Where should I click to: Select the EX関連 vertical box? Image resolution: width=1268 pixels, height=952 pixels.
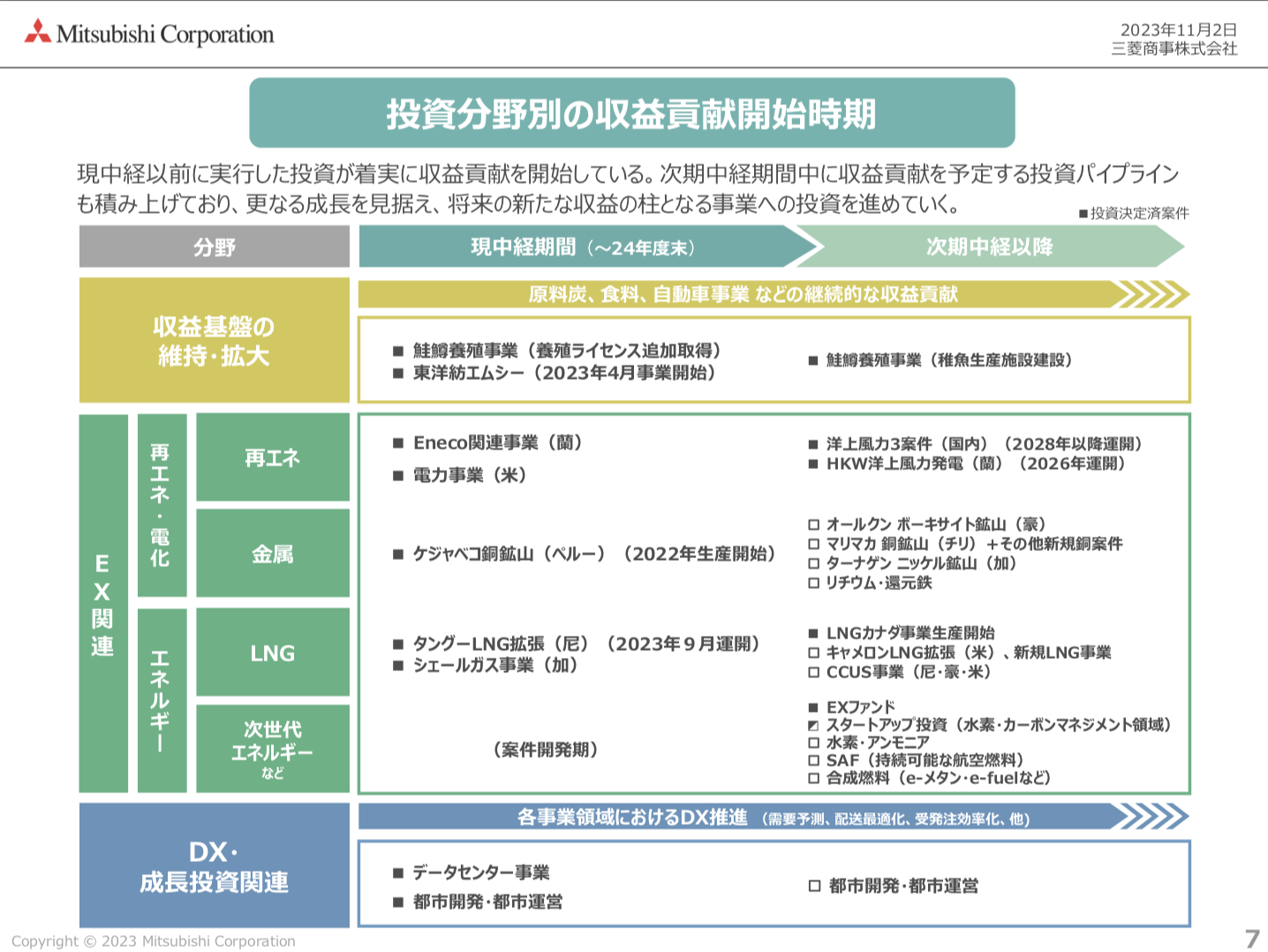coord(103,603)
